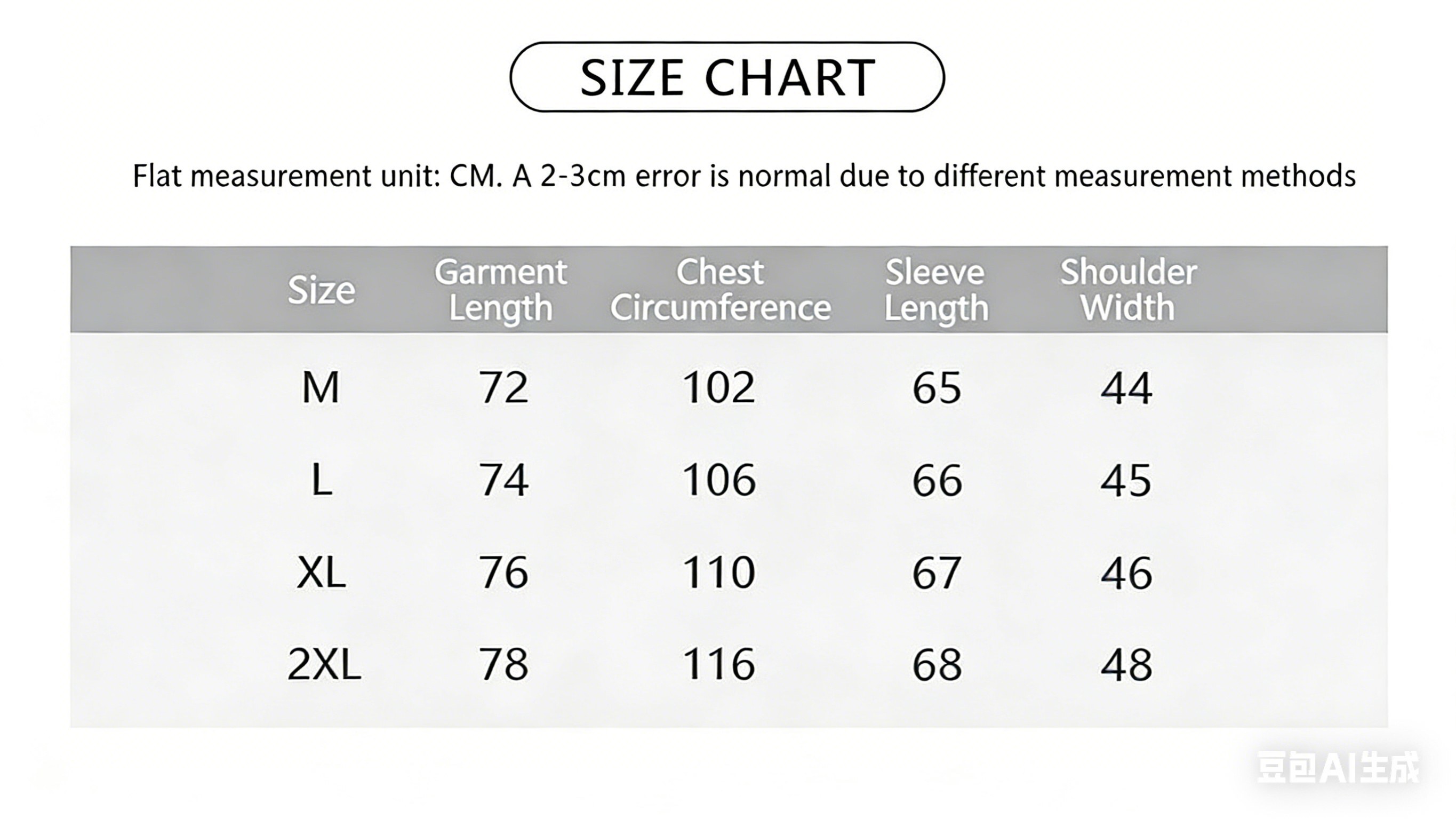Select shoulder width value 44
The width and height of the screenshot is (1456, 819).
(1126, 388)
